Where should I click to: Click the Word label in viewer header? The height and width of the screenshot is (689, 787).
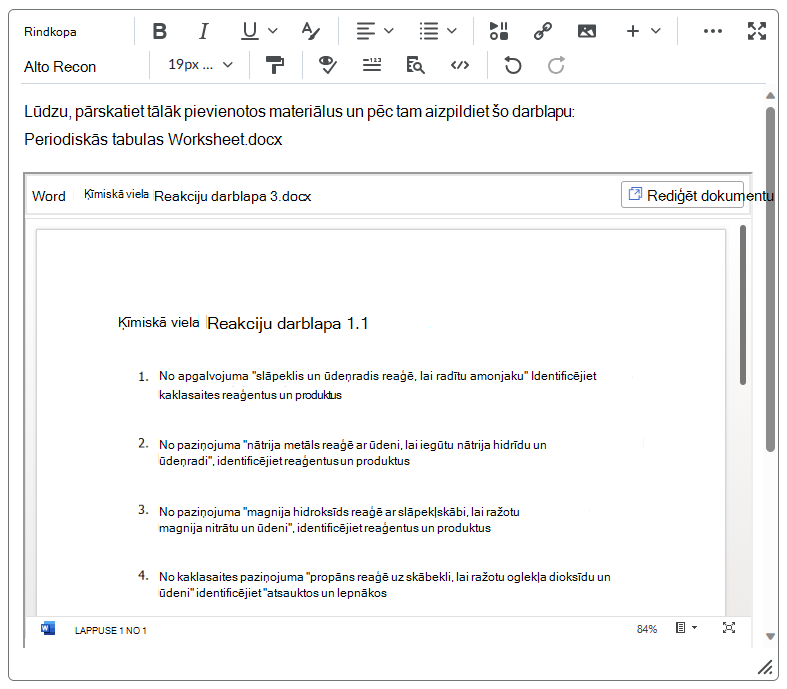tap(49, 196)
